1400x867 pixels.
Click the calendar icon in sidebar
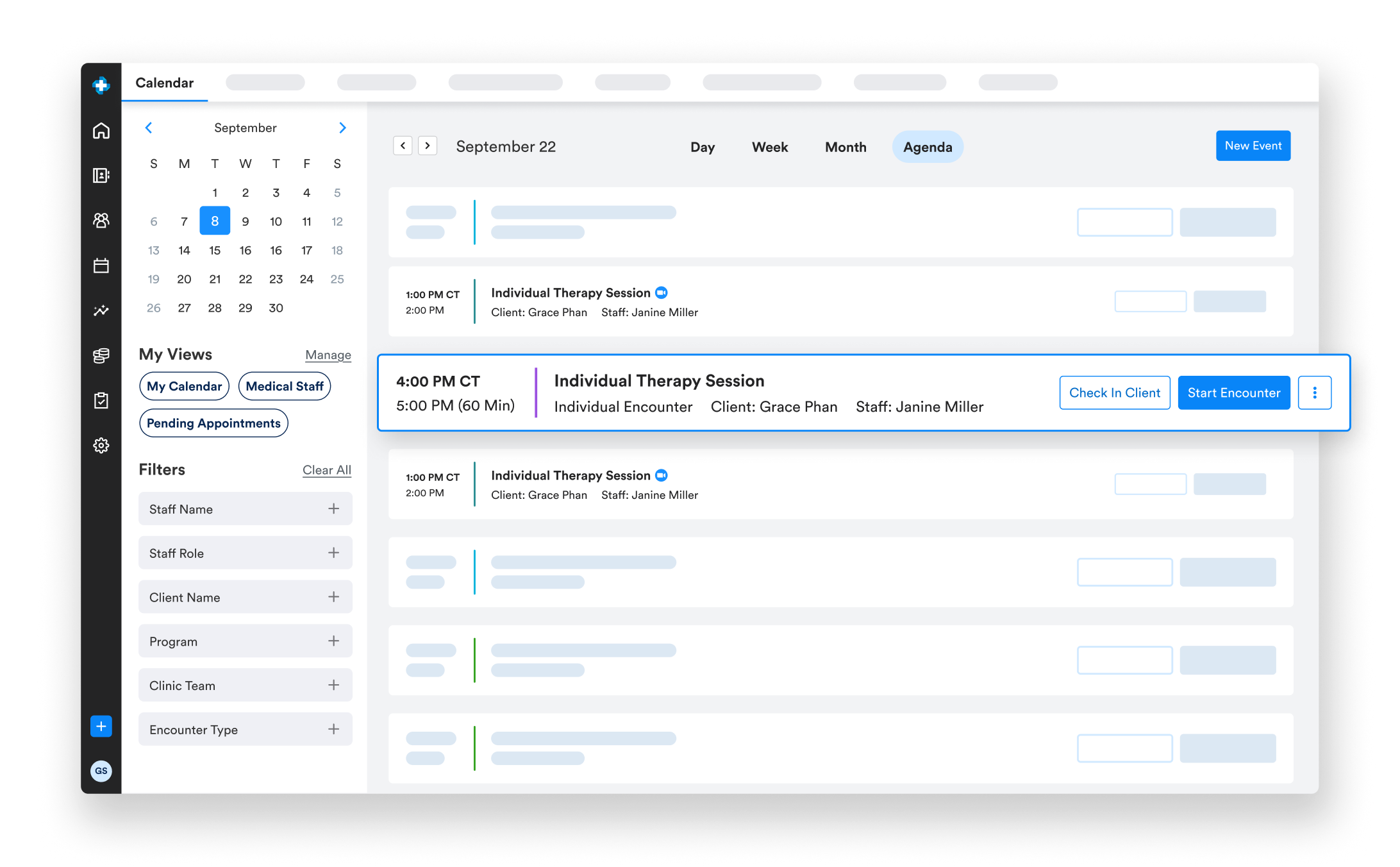[x=101, y=265]
